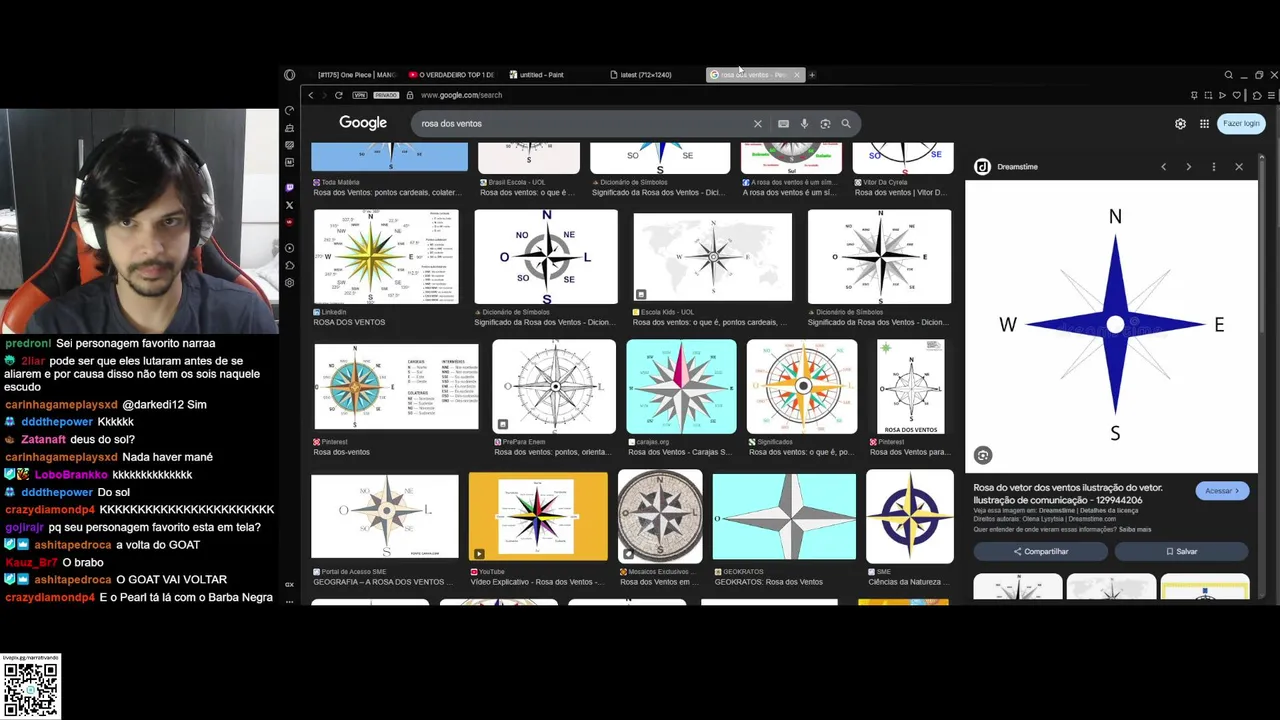Image resolution: width=1280 pixels, height=720 pixels.
Task: Open the Google apps grid
Action: (1204, 124)
